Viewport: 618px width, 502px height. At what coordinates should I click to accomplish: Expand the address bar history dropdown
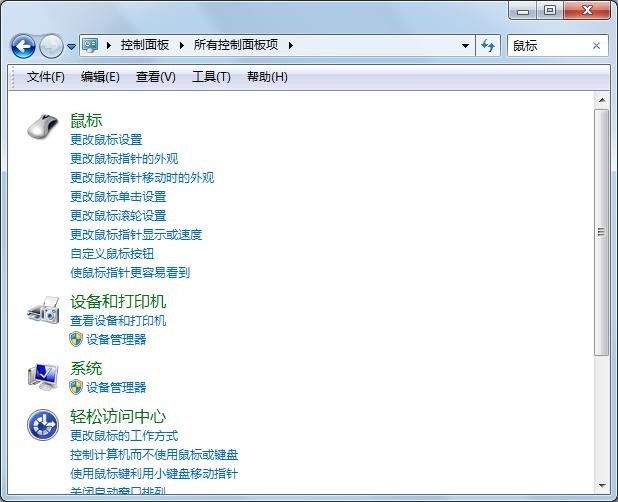click(x=465, y=46)
